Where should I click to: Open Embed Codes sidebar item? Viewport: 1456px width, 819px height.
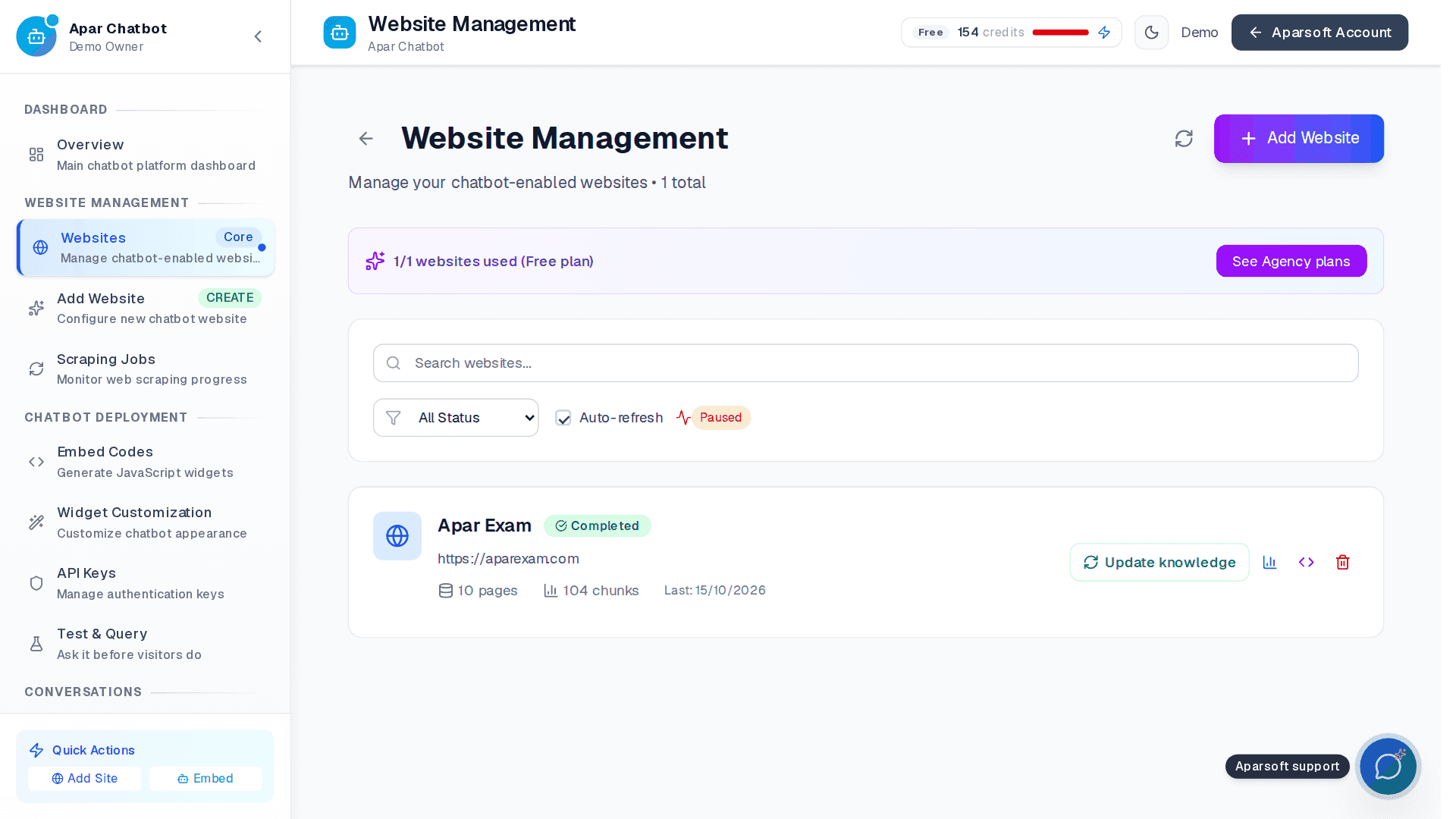[x=146, y=462]
